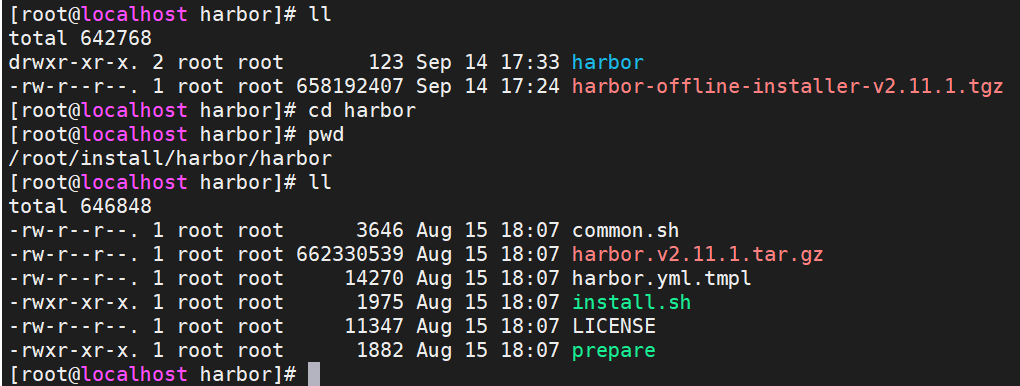The image size is (1020, 386).
Task: Click the harbor.yml.tmpl filename
Action: [662, 279]
